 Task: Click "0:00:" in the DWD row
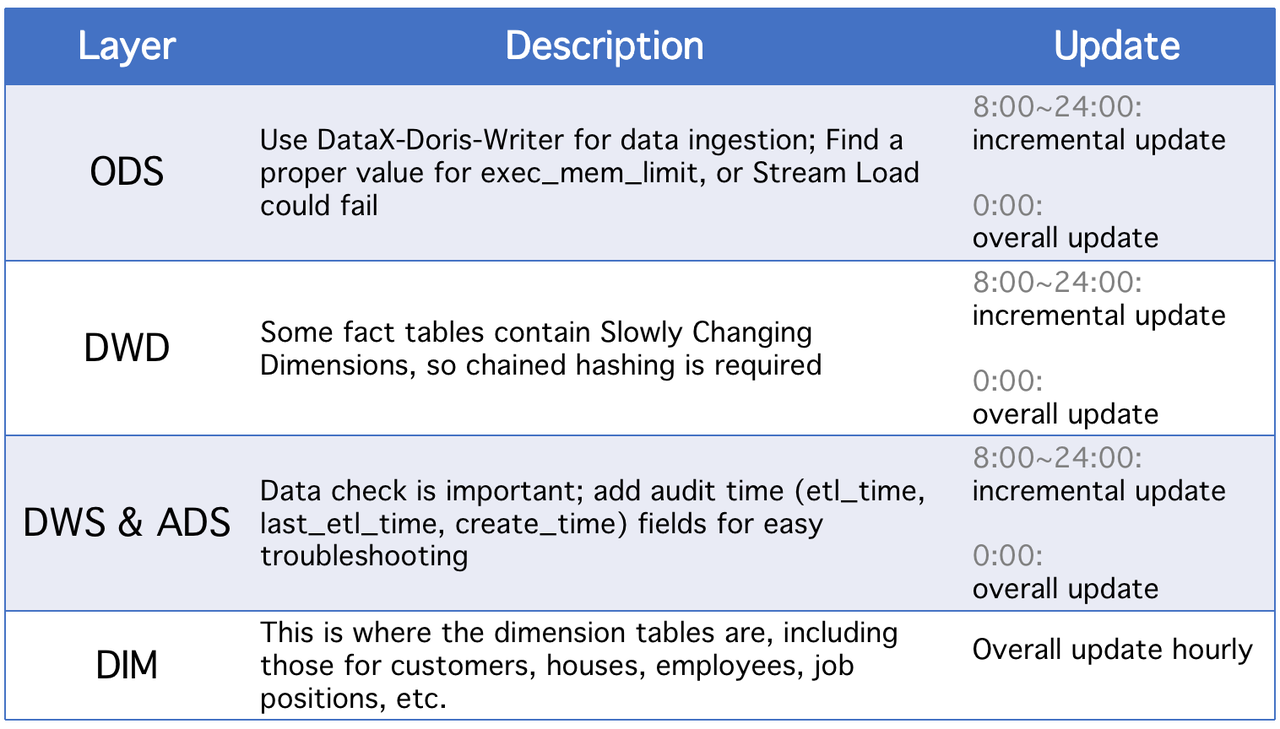point(1007,381)
